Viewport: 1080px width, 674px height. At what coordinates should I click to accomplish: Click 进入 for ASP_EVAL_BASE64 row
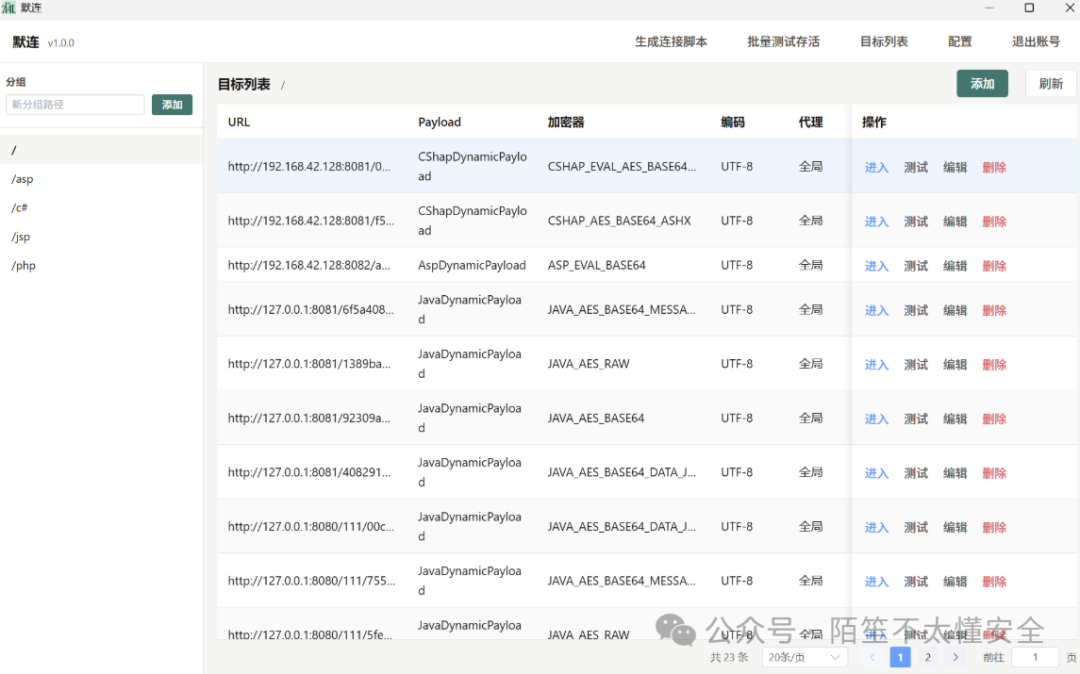[876, 266]
